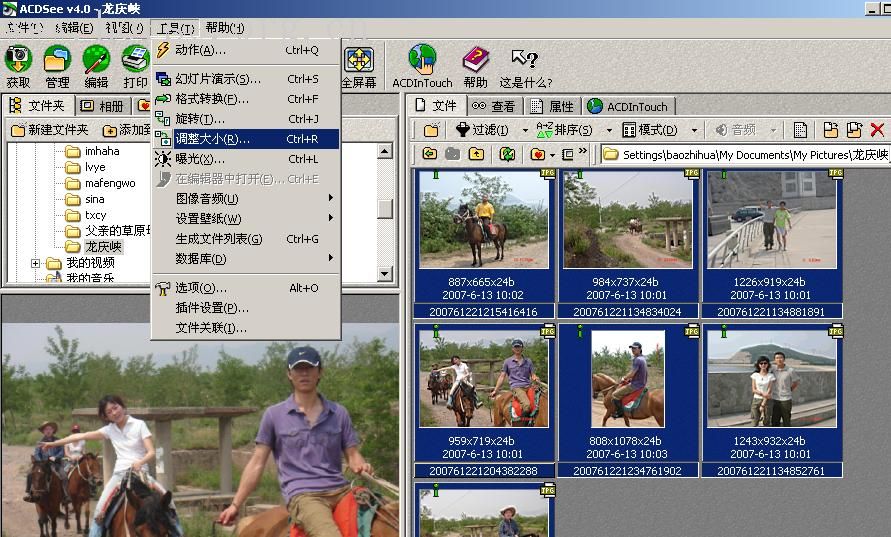Click folder tree scrollbar up arrow
Screen dimensions: 891x537
point(385,151)
